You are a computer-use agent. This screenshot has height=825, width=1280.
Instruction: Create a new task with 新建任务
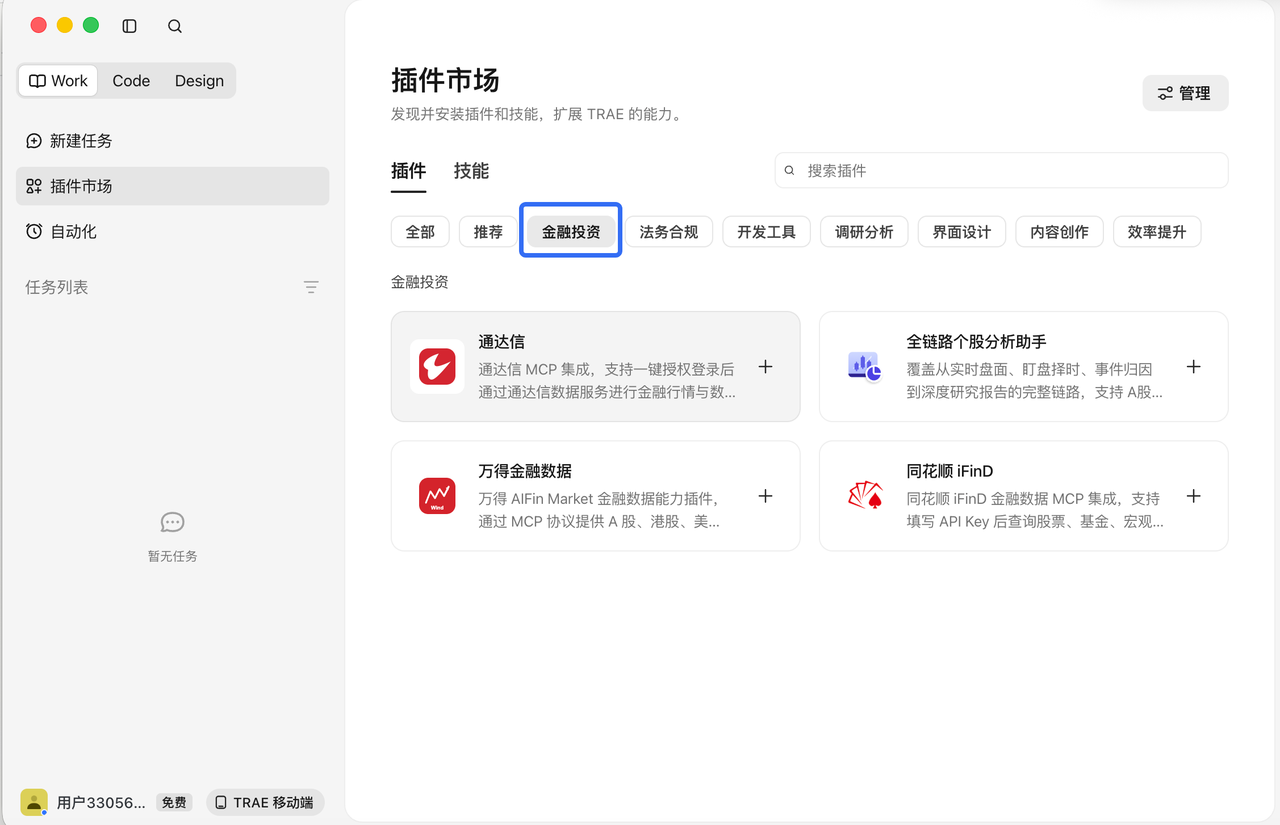coord(172,141)
